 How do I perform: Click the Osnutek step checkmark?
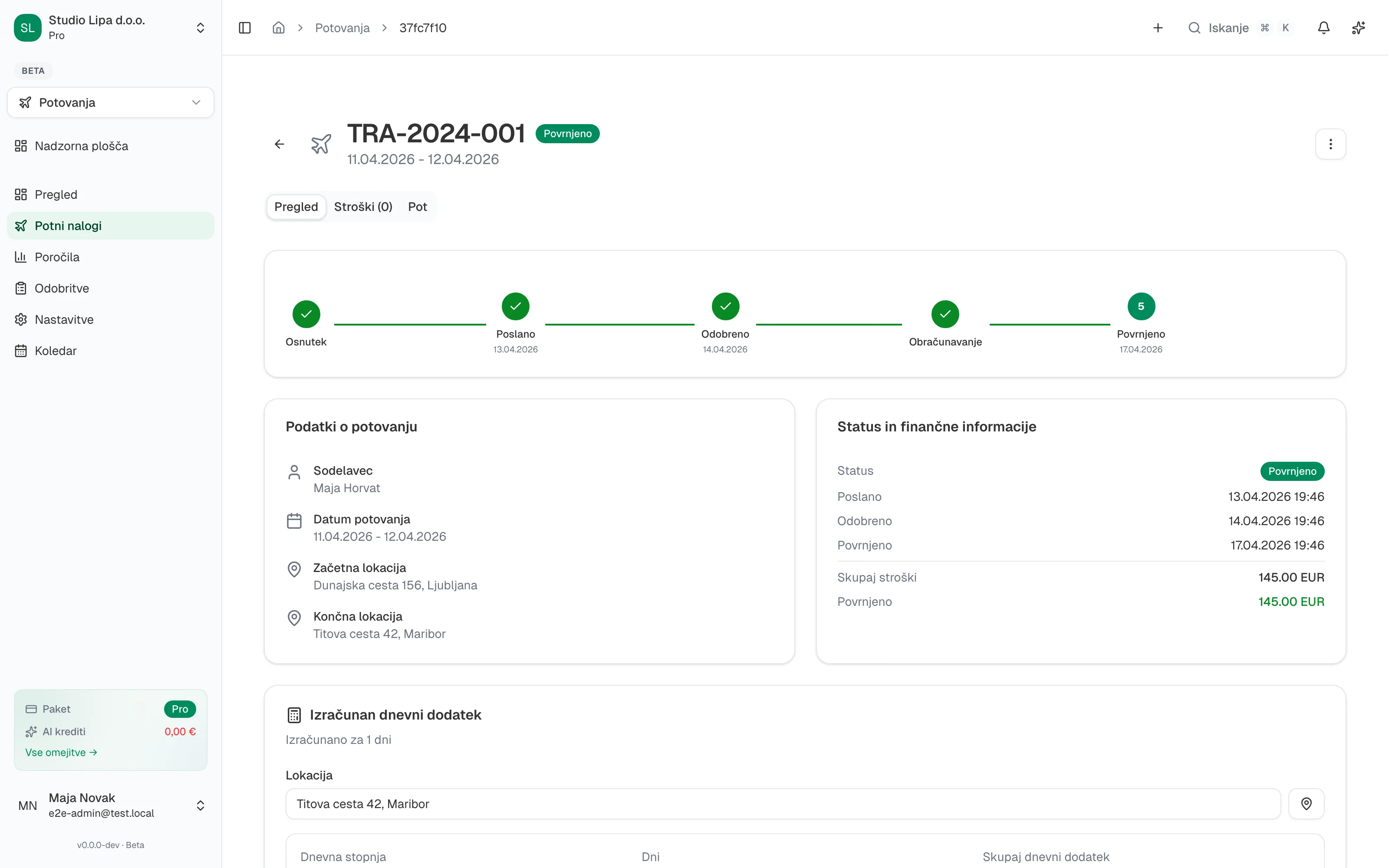[x=306, y=314]
